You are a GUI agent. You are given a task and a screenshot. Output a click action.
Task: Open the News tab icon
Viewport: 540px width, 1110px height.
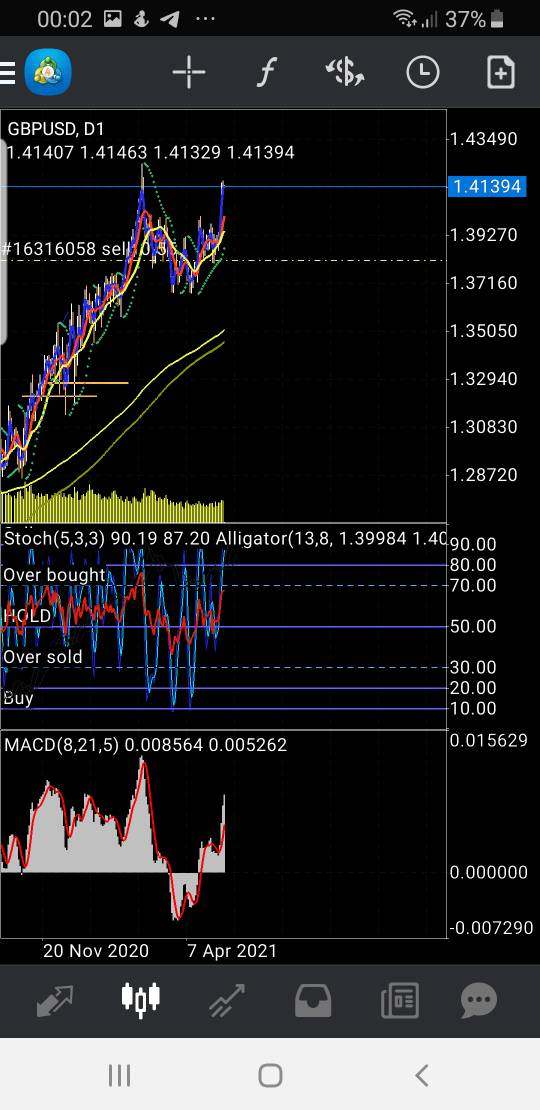click(399, 1000)
